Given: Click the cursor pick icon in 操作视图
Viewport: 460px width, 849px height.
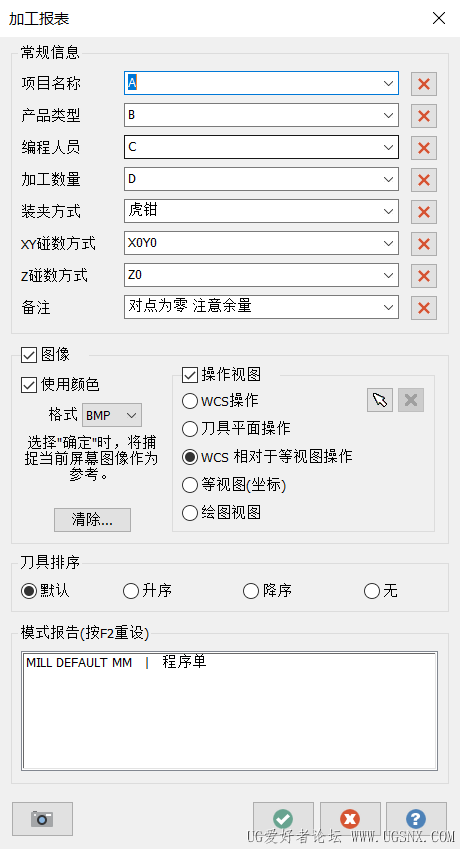Looking at the screenshot, I should click(380, 401).
